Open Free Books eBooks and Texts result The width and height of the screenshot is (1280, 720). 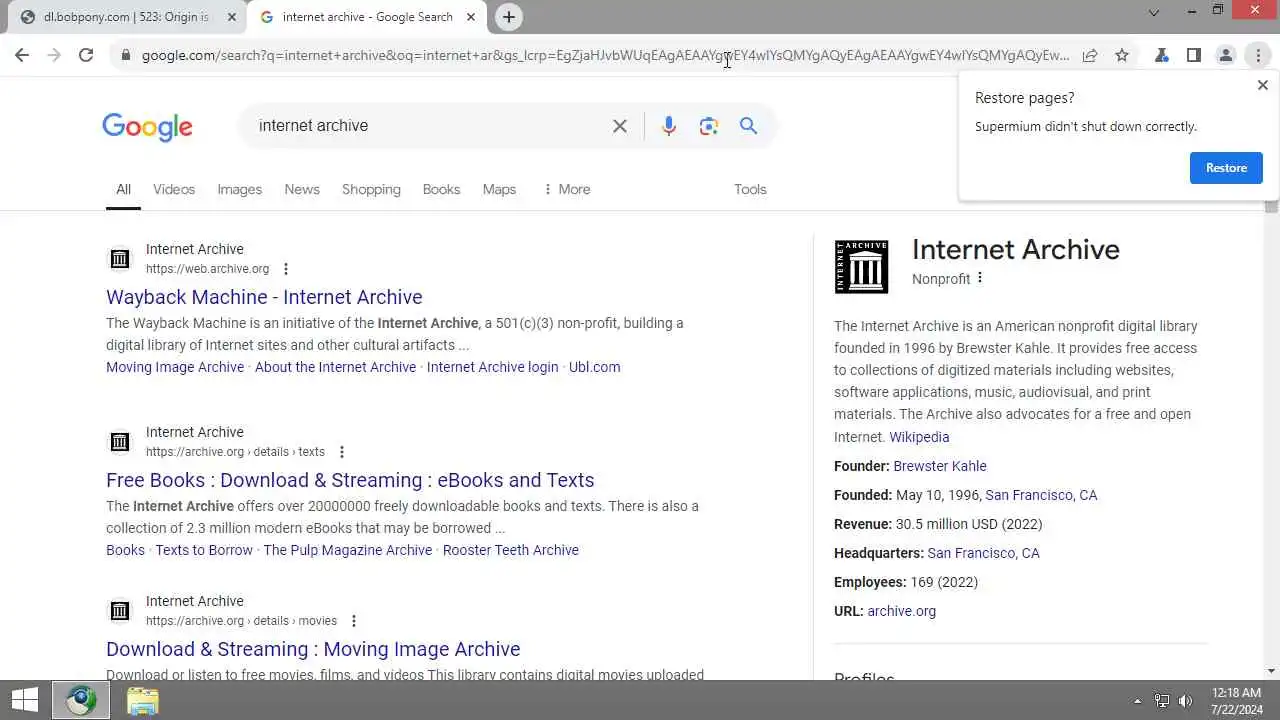click(350, 480)
